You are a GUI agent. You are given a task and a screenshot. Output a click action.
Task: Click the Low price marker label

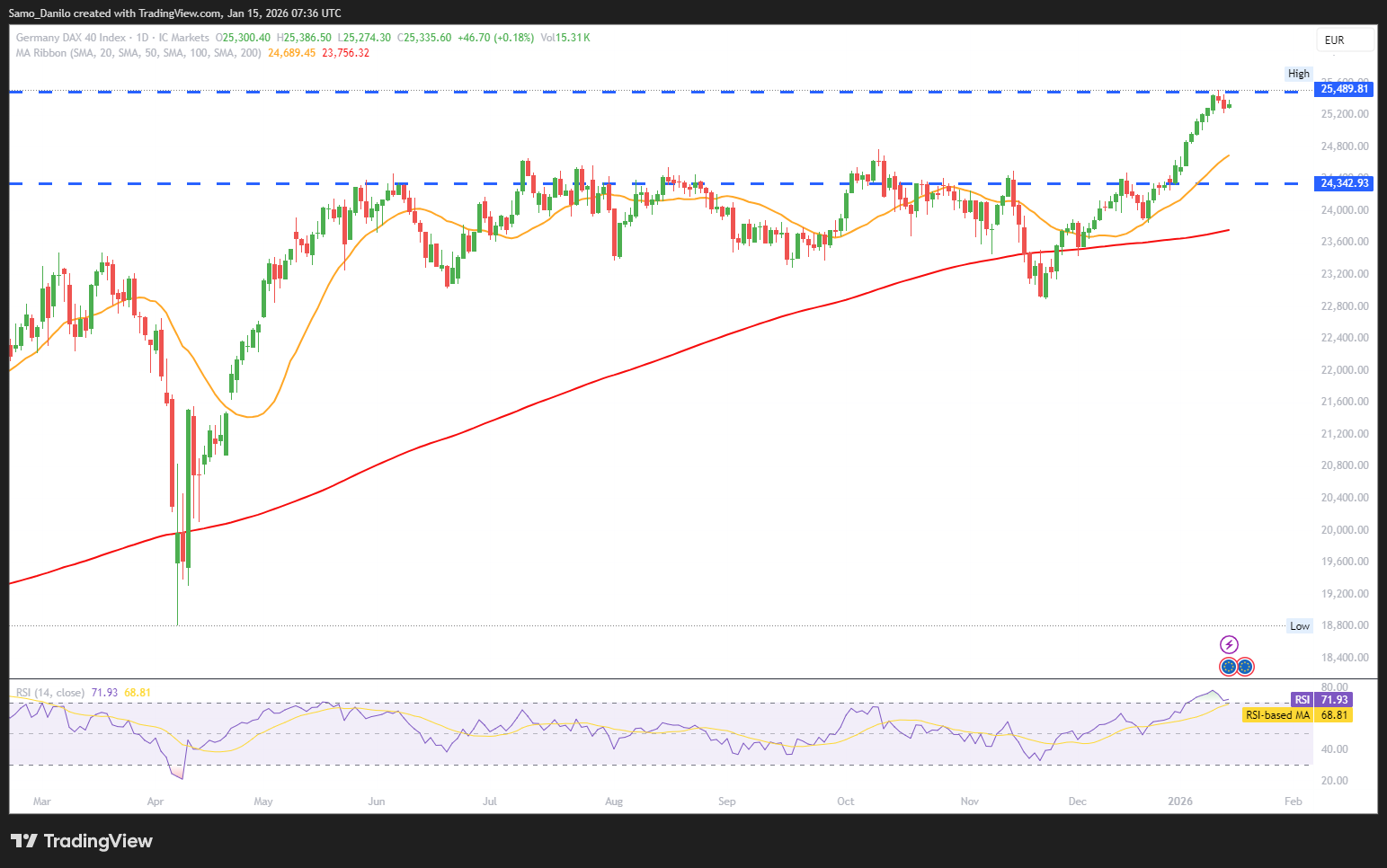click(1300, 626)
